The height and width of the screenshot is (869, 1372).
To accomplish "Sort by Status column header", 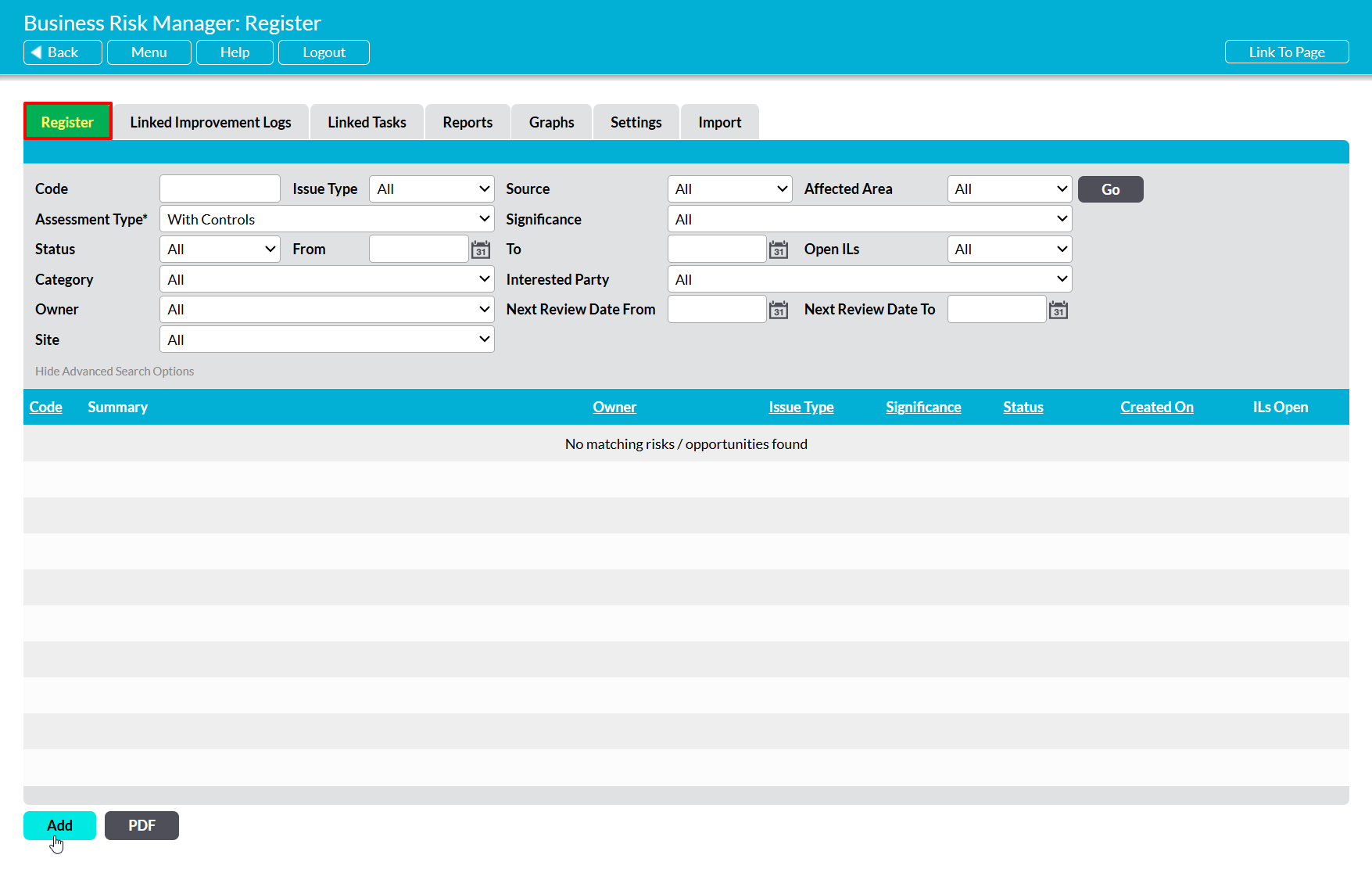I will pos(1023,408).
